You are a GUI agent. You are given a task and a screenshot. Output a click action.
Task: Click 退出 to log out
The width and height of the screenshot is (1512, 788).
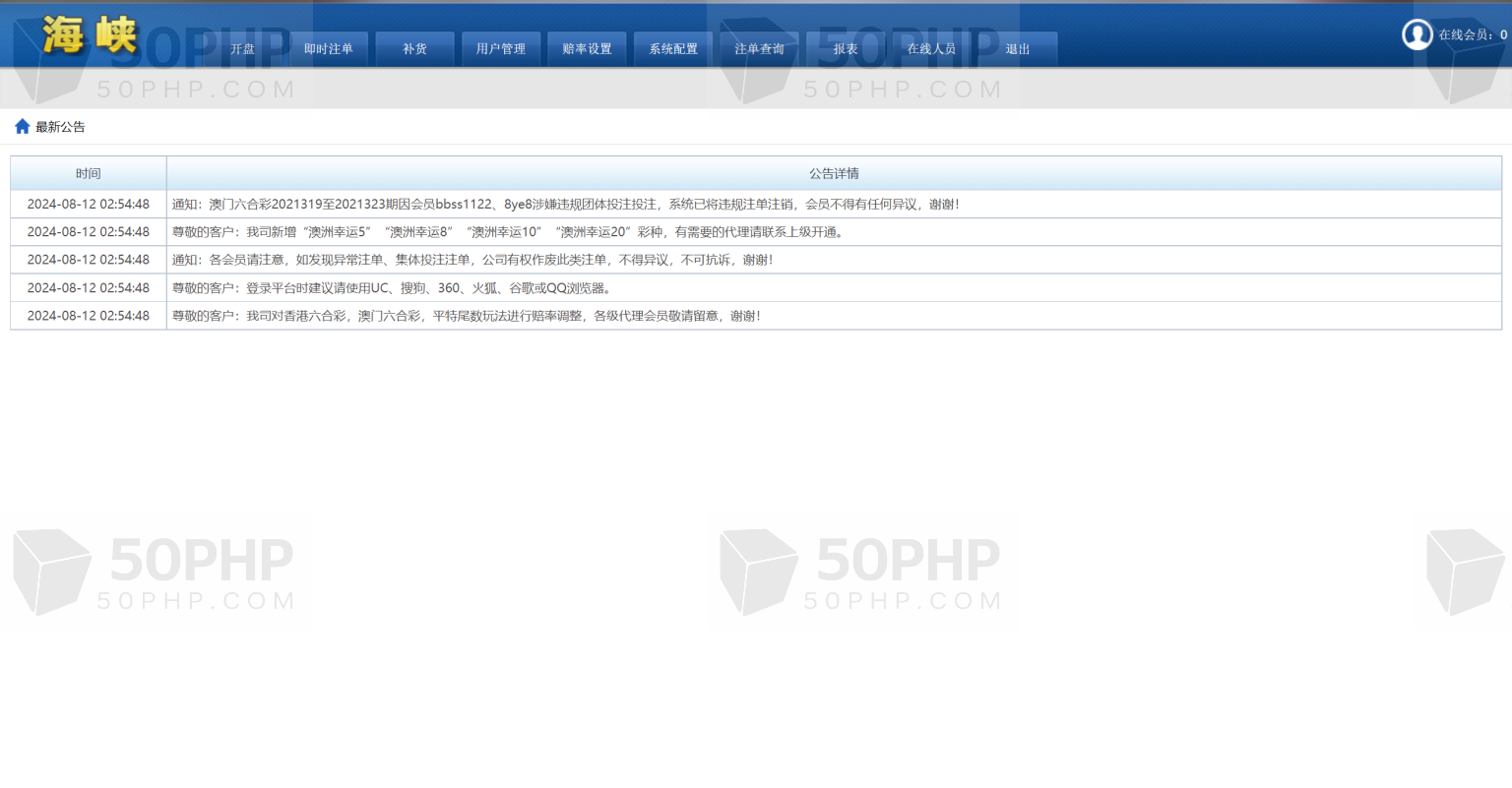tap(1017, 49)
